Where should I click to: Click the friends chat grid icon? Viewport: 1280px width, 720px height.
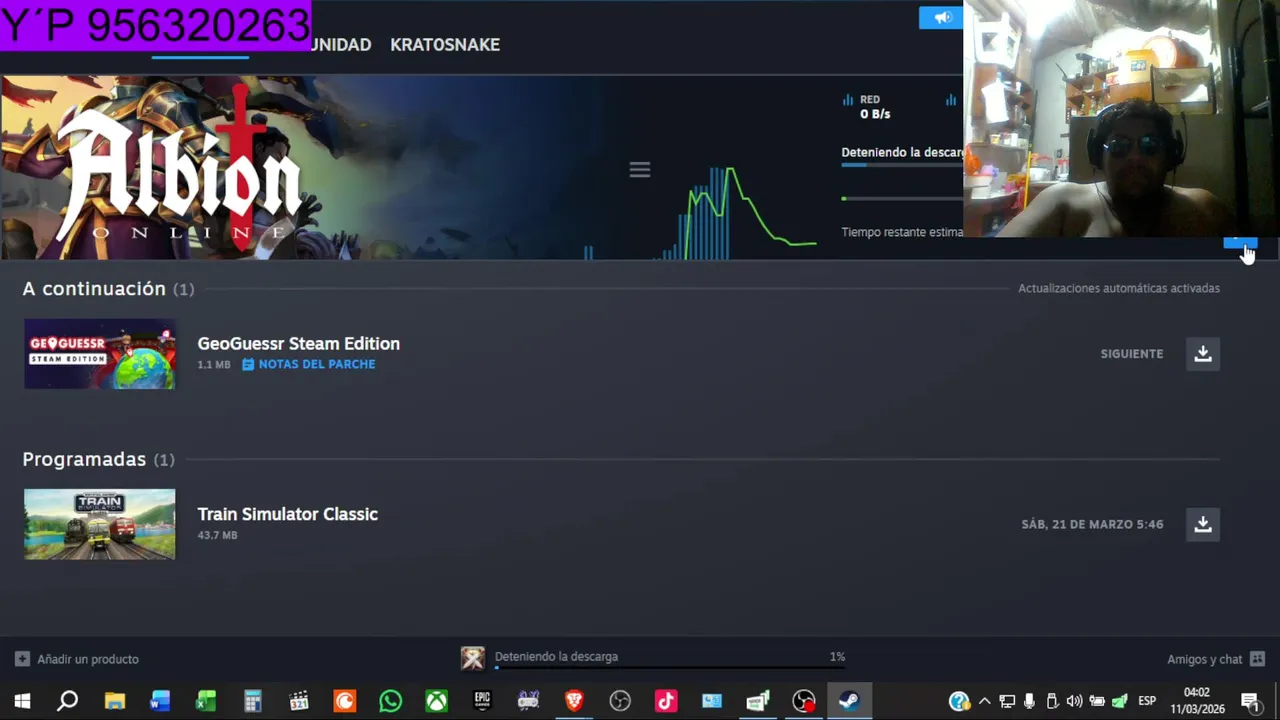[x=1257, y=659]
